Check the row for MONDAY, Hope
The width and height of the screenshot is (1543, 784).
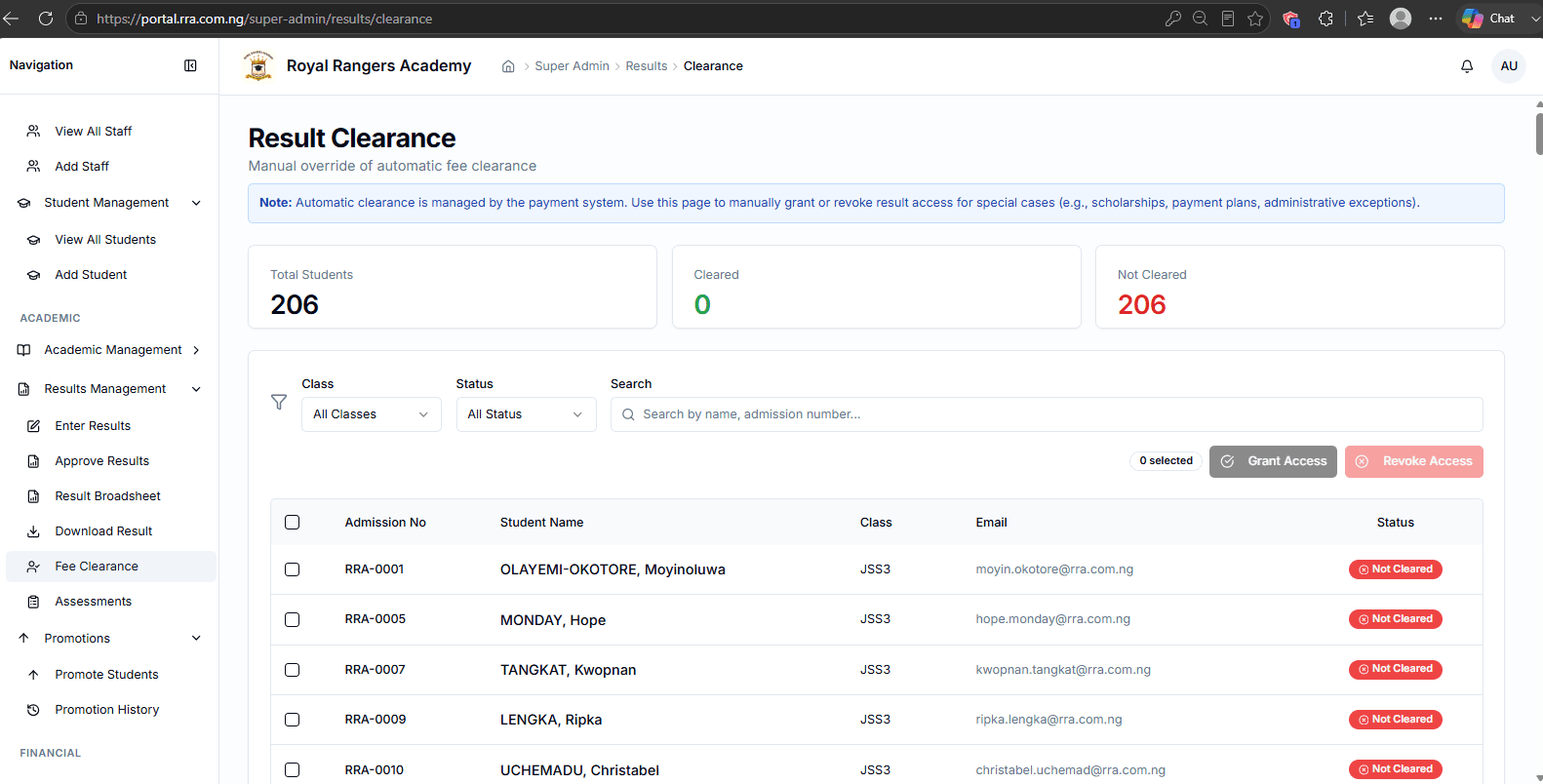[292, 620]
